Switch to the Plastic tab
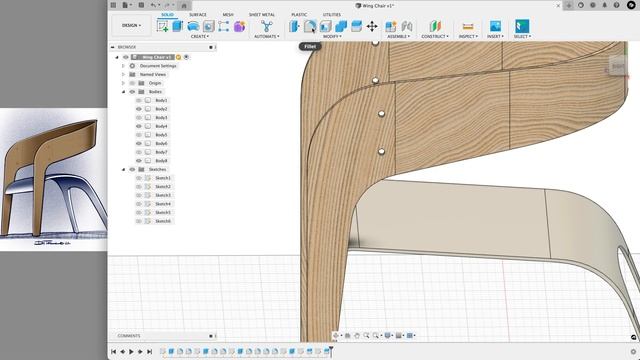This screenshot has height=360, width=640. [x=299, y=15]
